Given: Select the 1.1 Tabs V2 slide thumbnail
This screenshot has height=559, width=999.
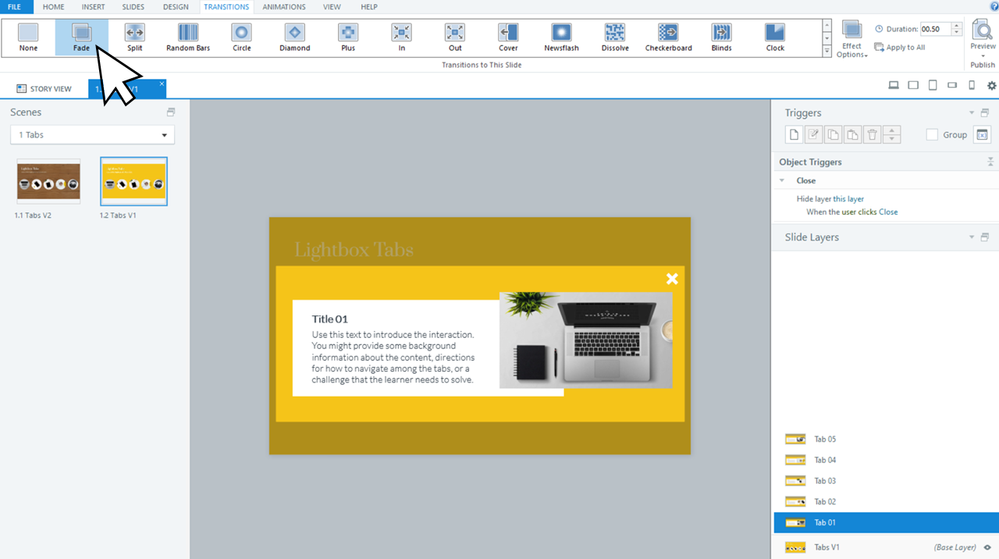Looking at the screenshot, I should [x=48, y=181].
